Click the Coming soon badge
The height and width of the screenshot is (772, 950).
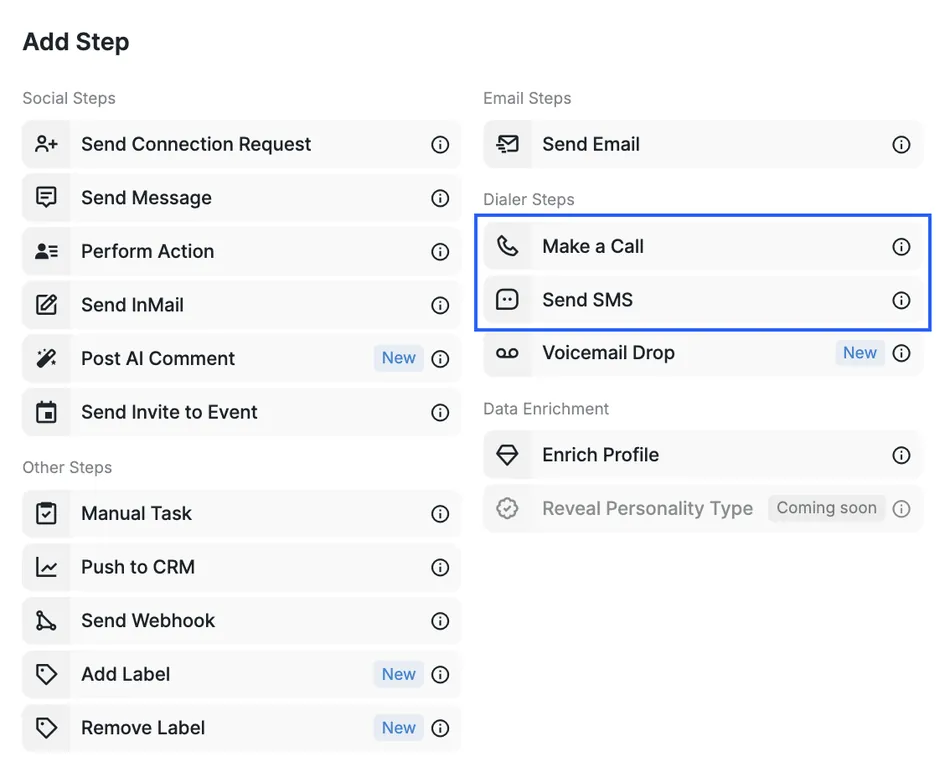826,508
